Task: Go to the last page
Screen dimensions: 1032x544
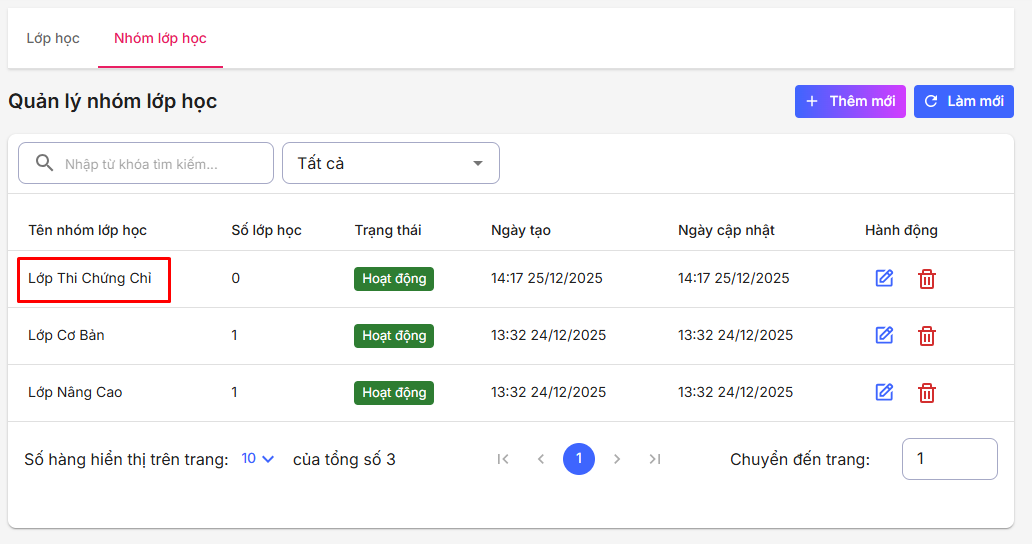Action: [x=655, y=459]
